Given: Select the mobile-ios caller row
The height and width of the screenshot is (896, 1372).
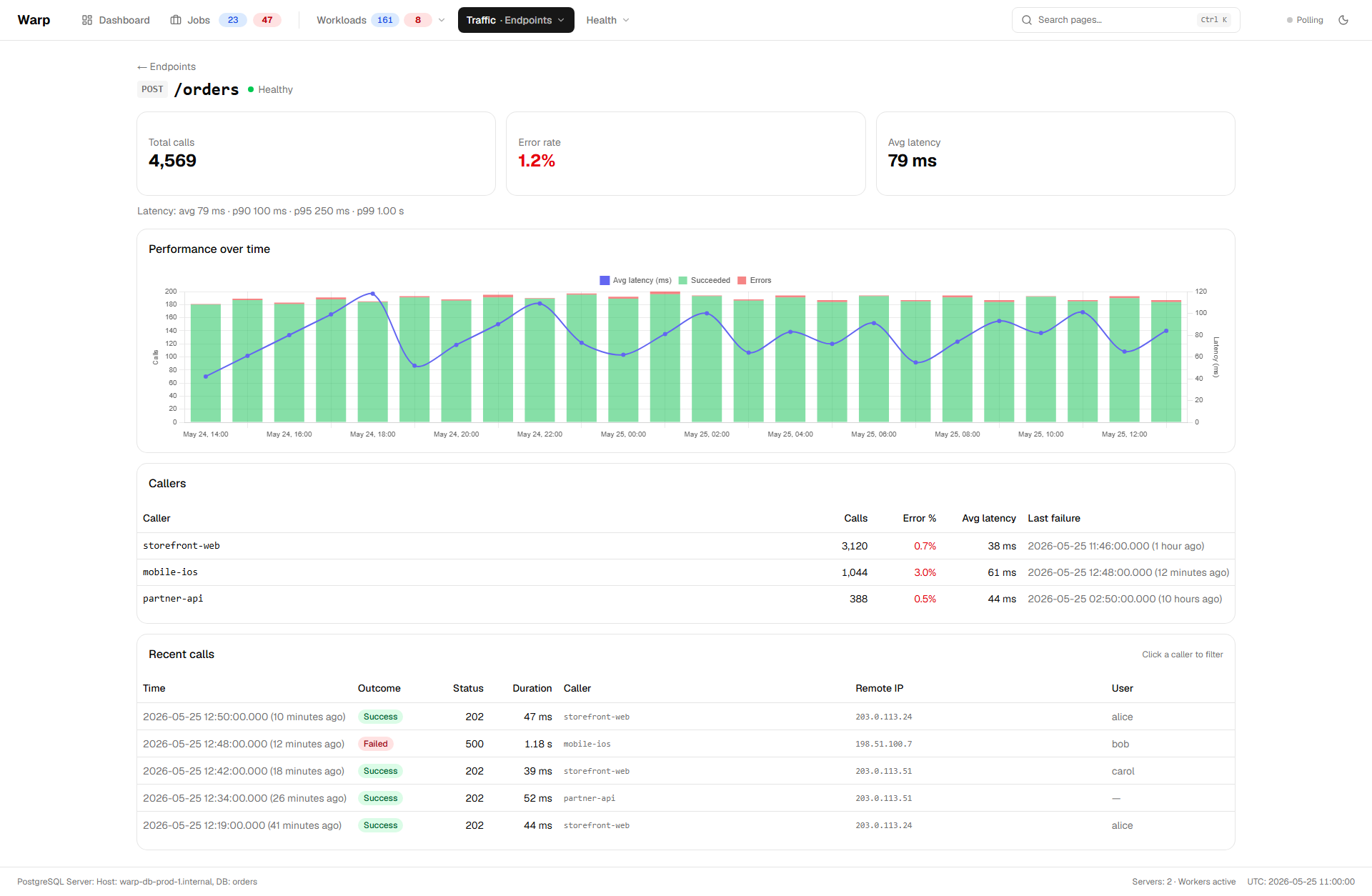Looking at the screenshot, I should pos(686,572).
